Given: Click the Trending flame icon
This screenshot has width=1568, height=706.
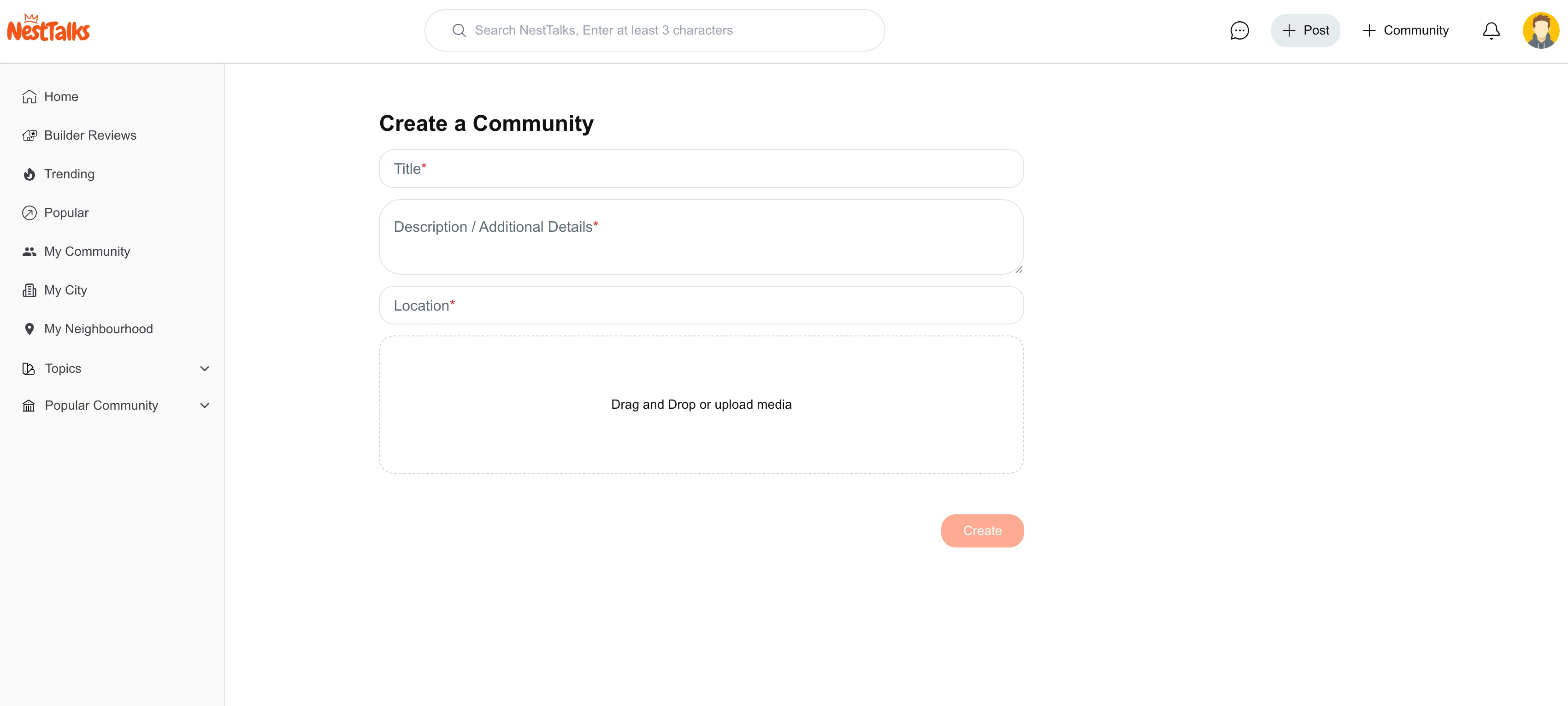Looking at the screenshot, I should point(29,175).
